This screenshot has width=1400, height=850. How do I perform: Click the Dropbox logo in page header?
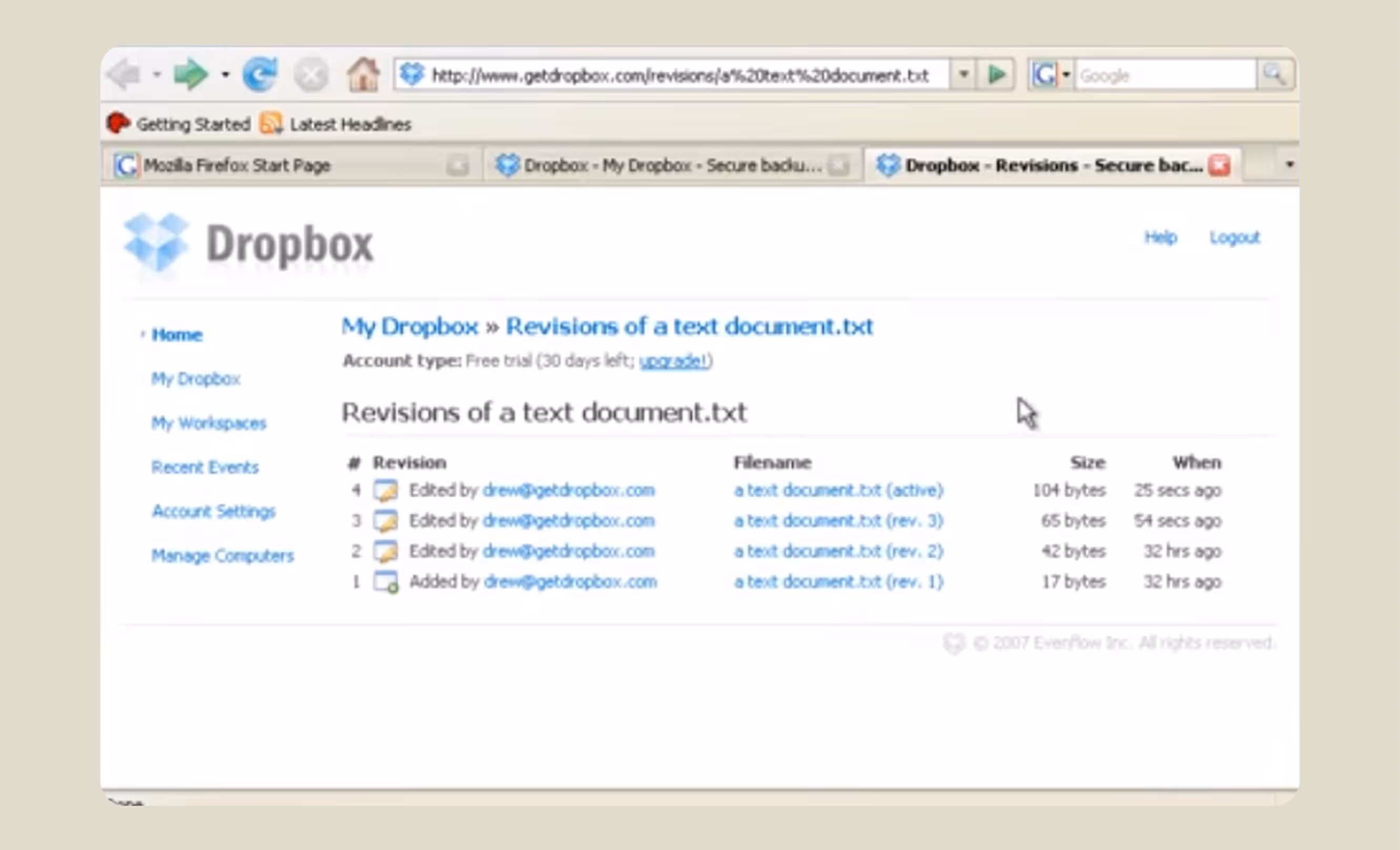tap(248, 245)
